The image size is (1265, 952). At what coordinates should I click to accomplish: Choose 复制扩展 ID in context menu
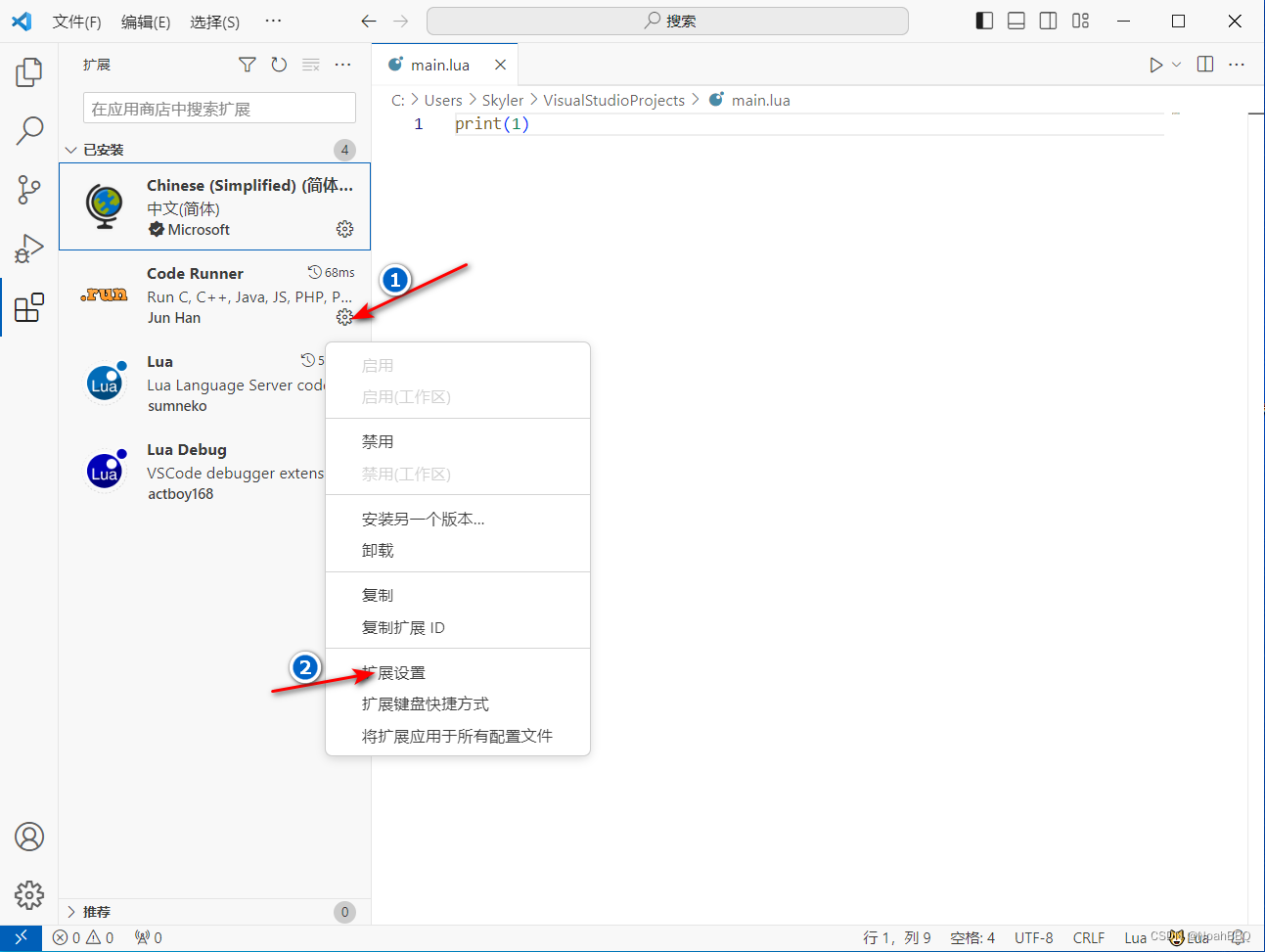458,627
